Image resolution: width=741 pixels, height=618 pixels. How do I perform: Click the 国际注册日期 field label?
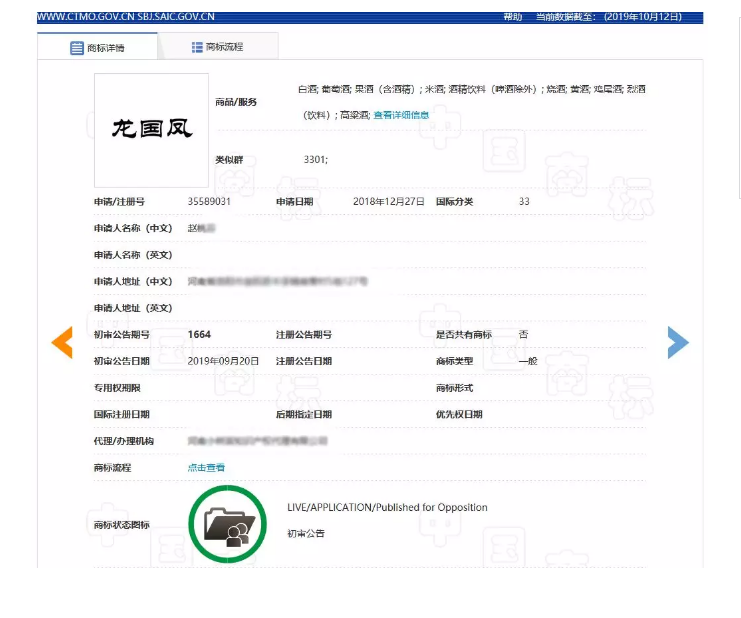coord(121,414)
